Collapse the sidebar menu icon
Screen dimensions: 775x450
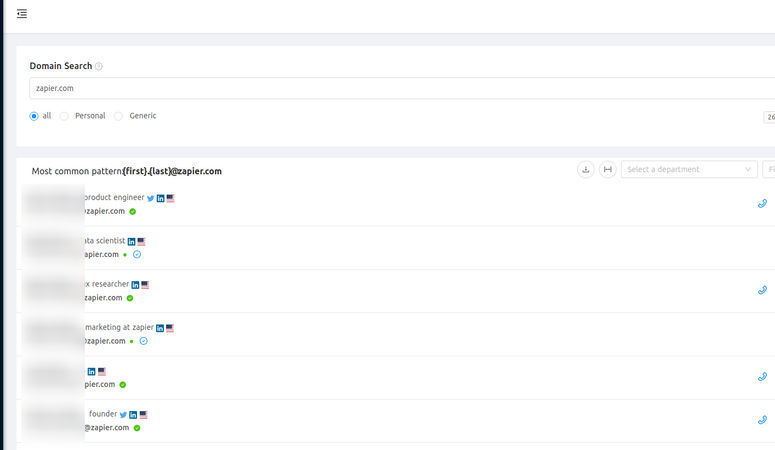(22, 13)
